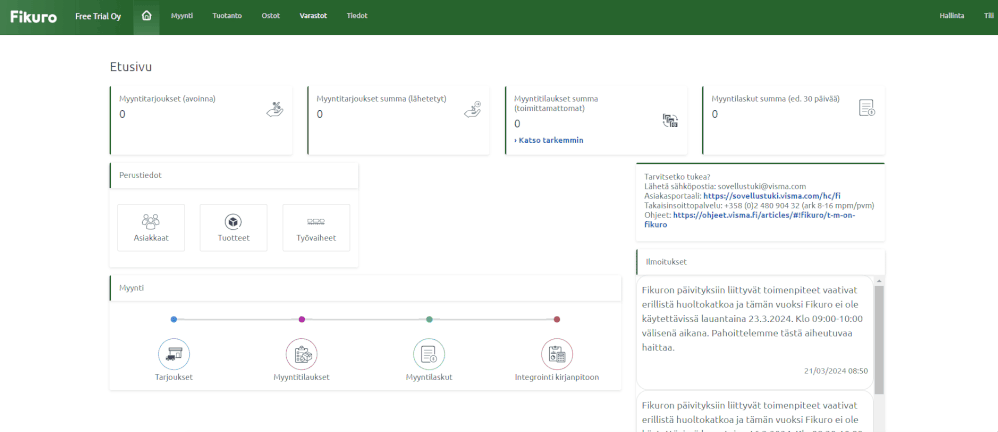This screenshot has width=998, height=432.
Task: Open the Varastot menu
Action: [x=313, y=16]
